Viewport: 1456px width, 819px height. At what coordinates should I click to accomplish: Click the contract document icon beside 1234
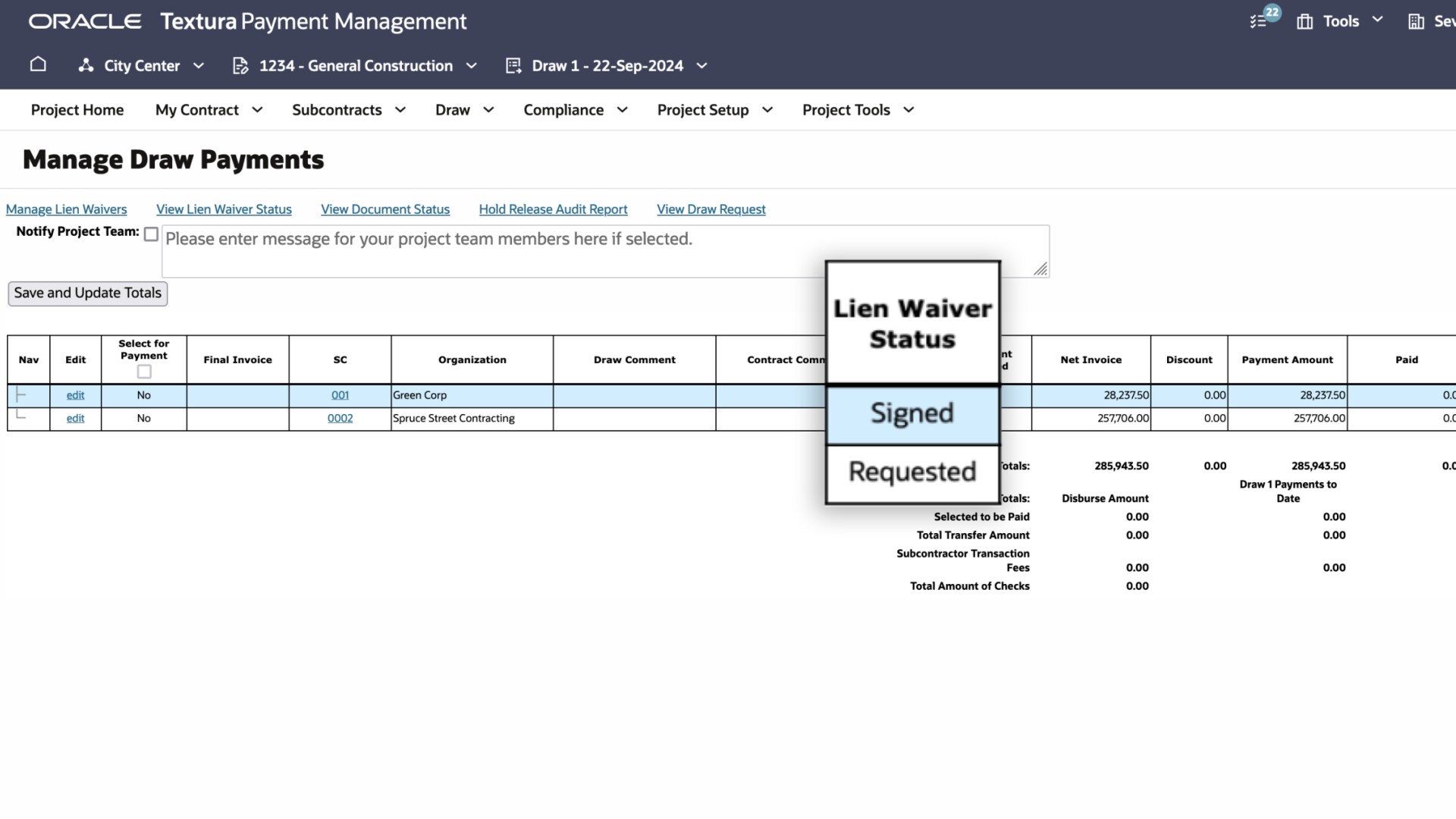240,66
